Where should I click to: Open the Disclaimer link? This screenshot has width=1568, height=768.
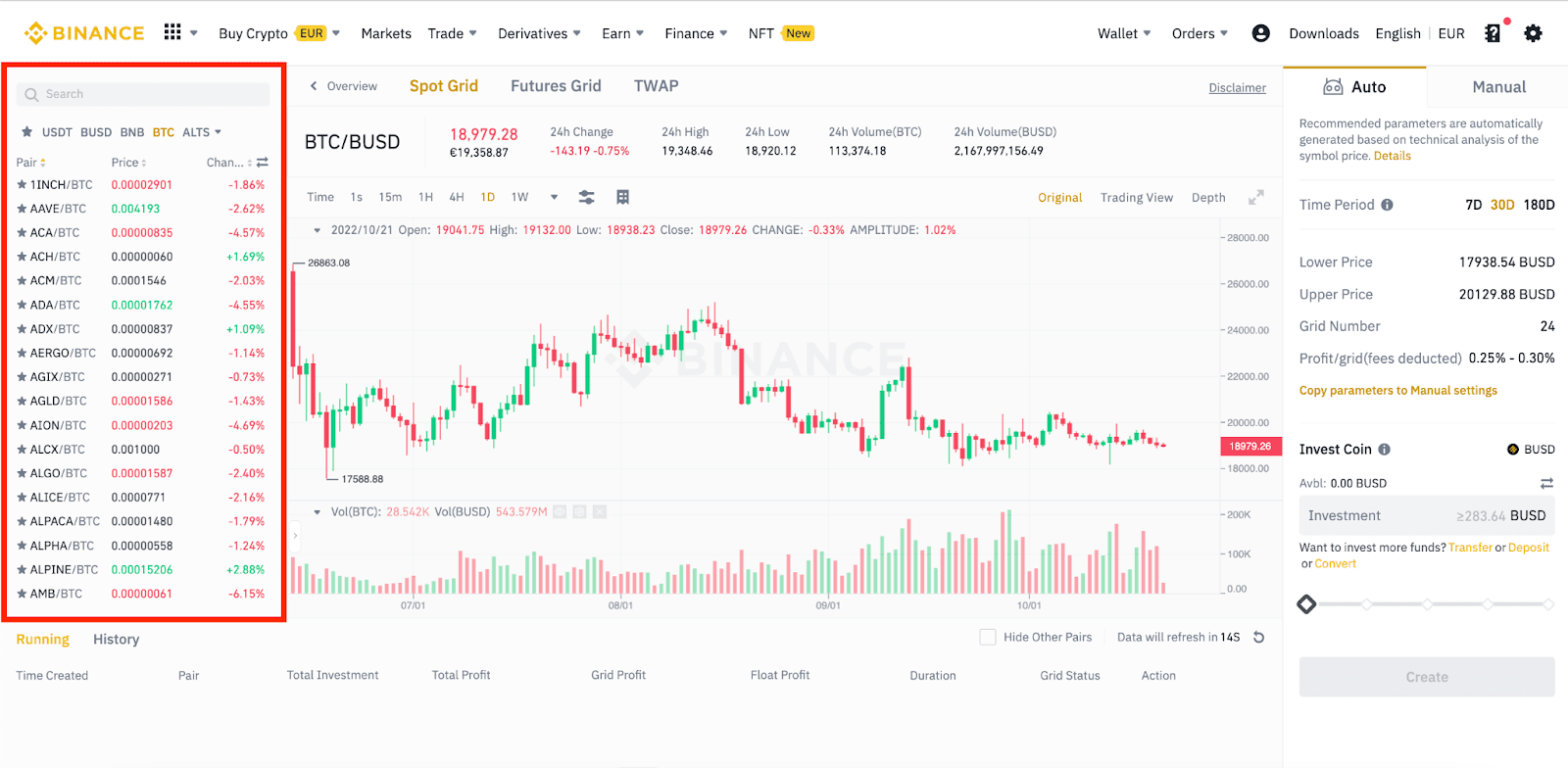[x=1237, y=87]
